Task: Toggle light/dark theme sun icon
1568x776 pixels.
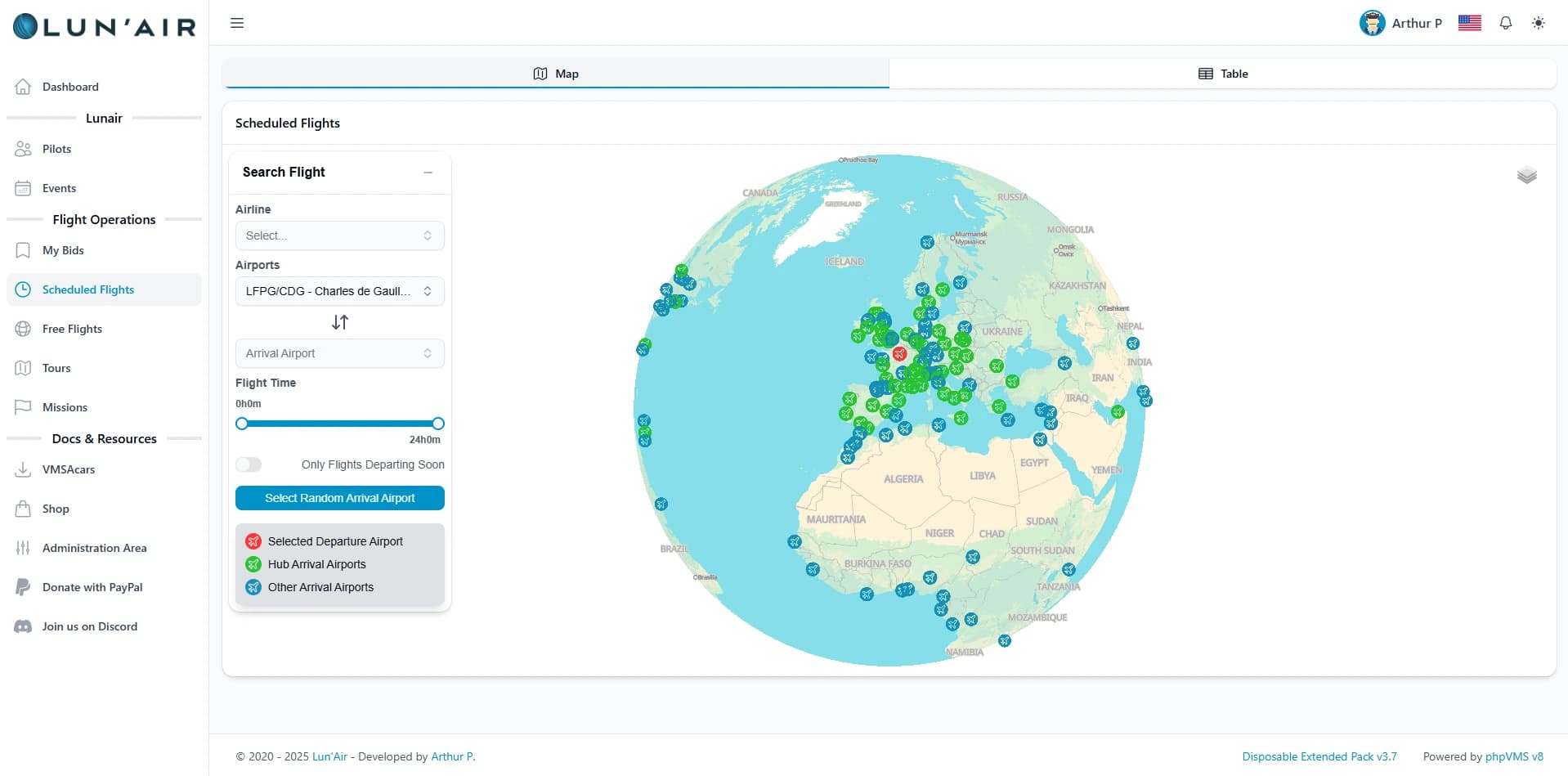Action: 1538,23
